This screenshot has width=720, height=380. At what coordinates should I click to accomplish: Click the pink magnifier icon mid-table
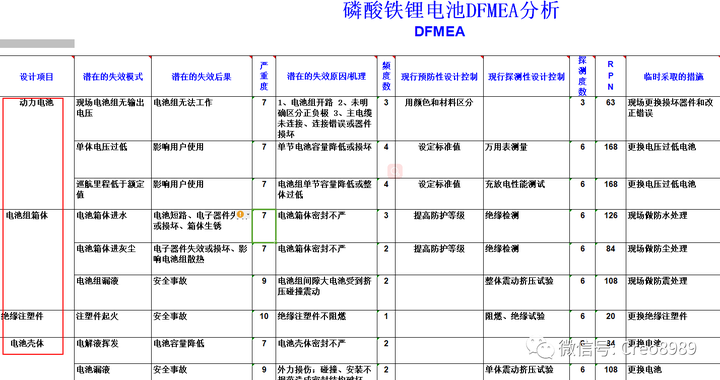click(395, 171)
